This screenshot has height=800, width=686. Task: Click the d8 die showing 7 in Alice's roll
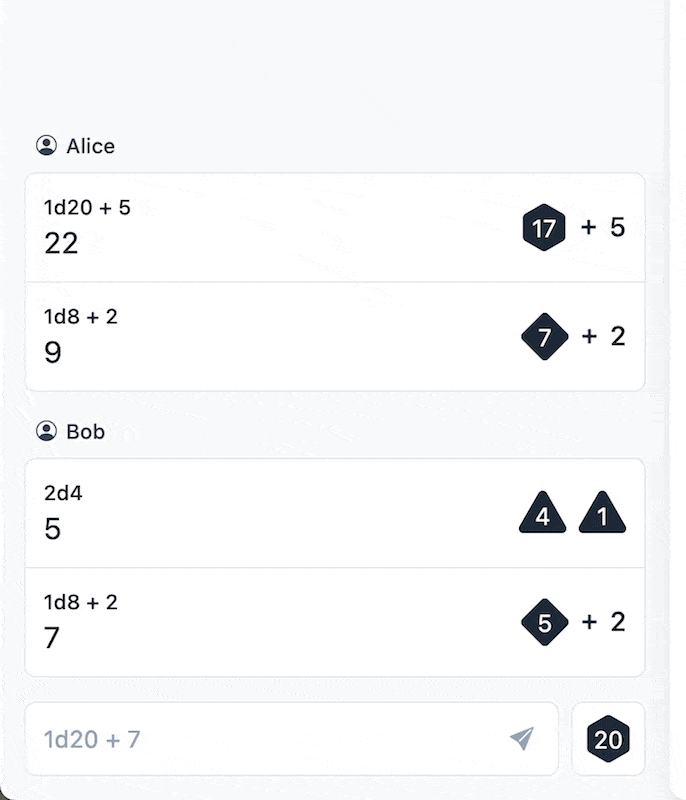(543, 336)
